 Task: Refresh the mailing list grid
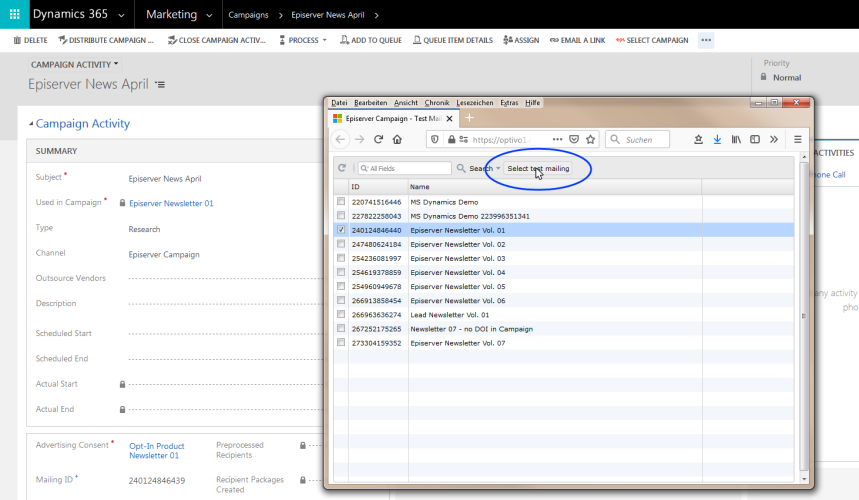342,168
